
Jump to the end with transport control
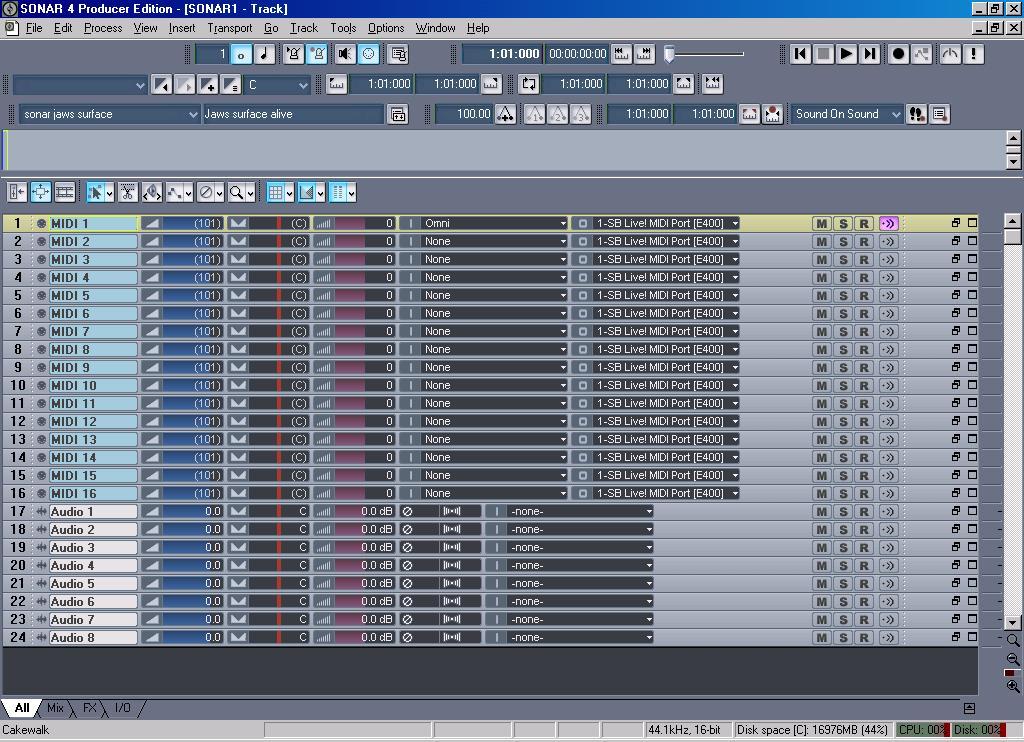coord(869,54)
